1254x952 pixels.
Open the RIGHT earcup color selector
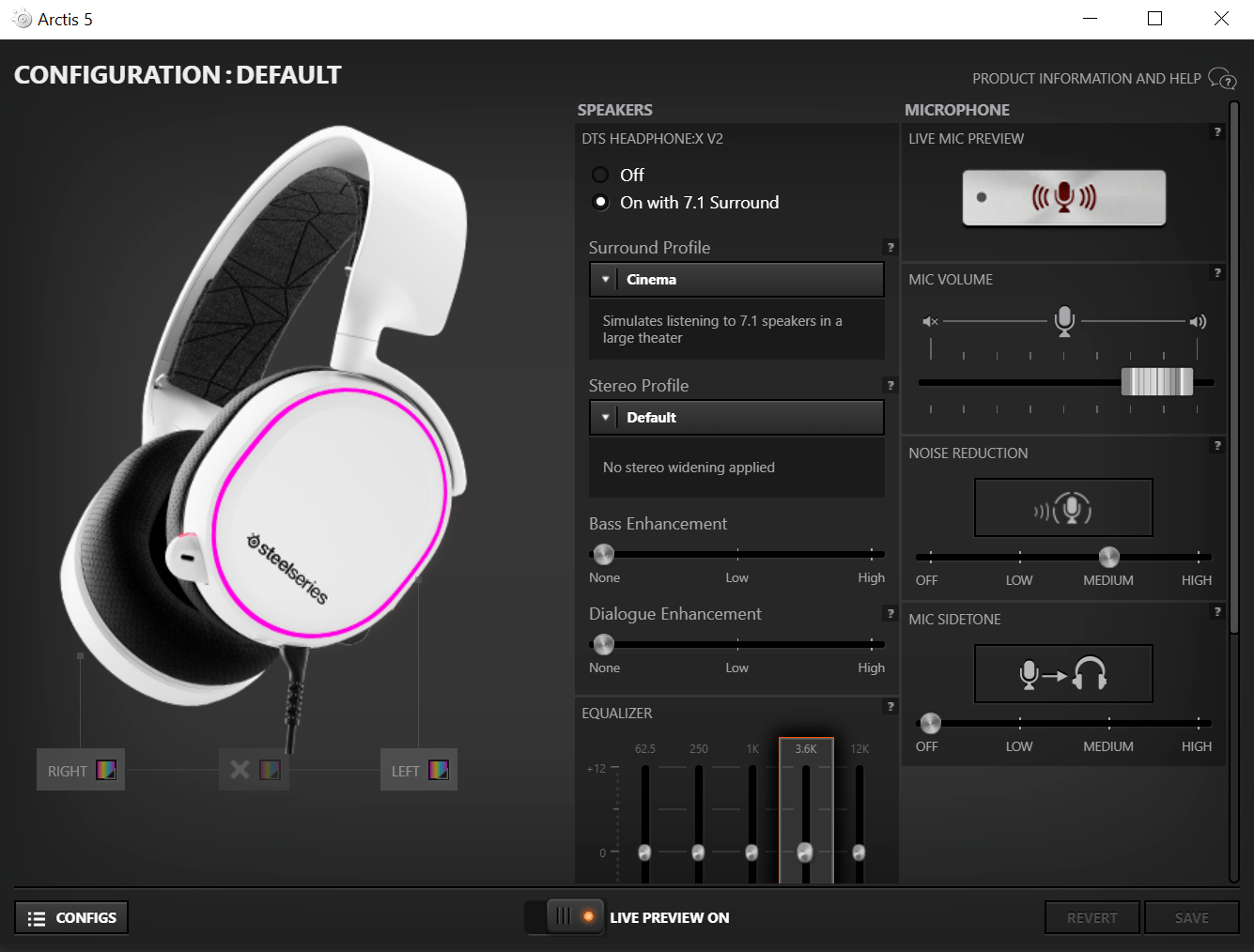[105, 769]
